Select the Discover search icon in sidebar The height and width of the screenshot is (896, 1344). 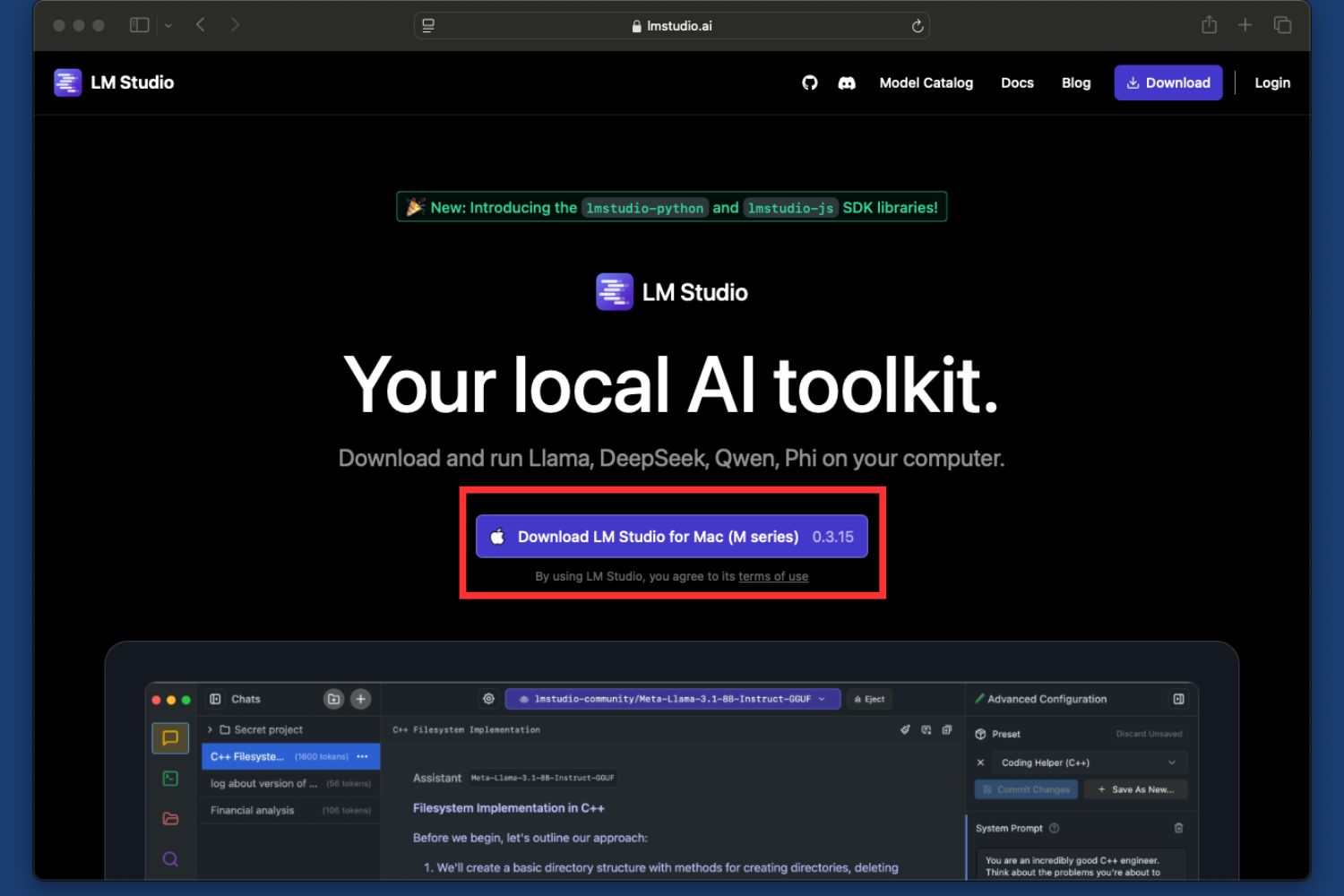pyautogui.click(x=170, y=859)
